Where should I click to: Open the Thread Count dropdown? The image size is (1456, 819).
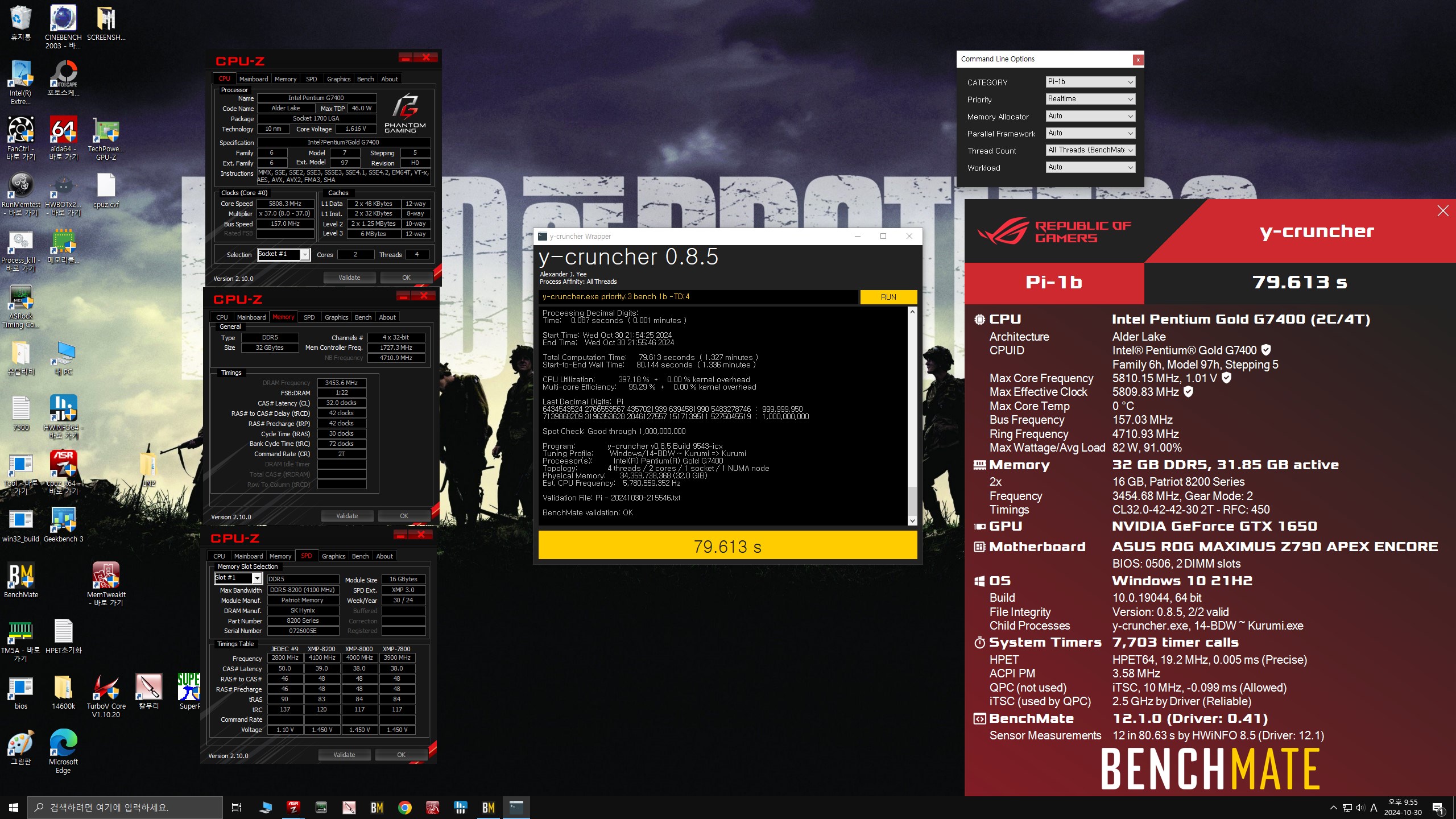point(1090,150)
